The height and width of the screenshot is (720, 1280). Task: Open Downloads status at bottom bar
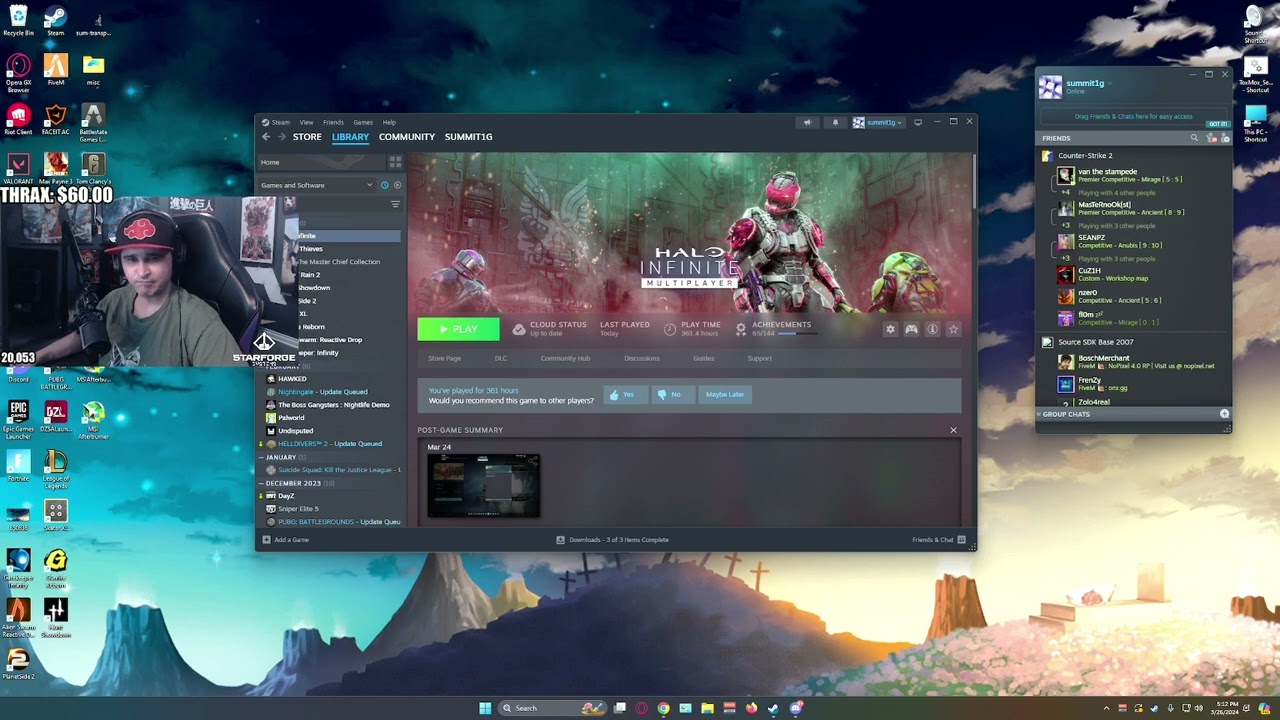612,540
